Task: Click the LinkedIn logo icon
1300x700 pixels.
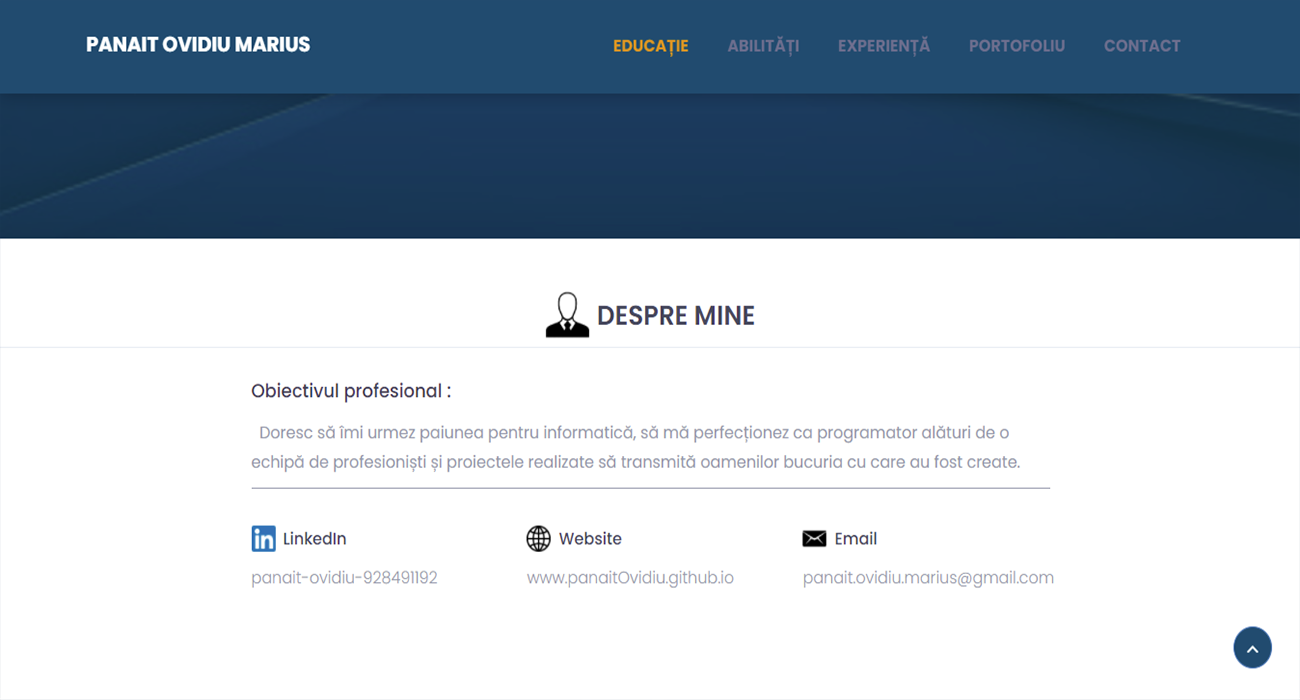Action: [x=263, y=539]
